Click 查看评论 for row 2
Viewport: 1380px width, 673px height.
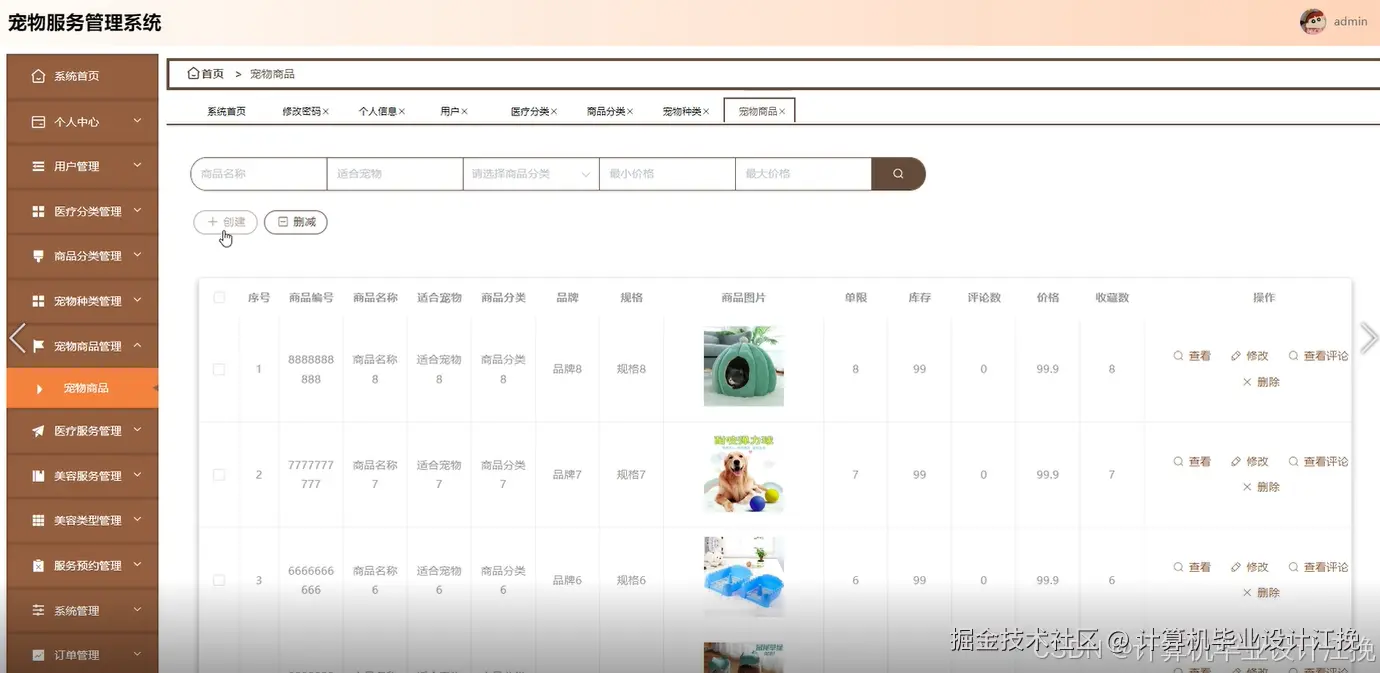tap(1319, 462)
